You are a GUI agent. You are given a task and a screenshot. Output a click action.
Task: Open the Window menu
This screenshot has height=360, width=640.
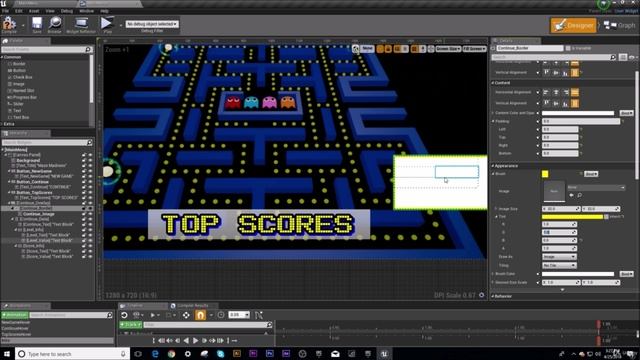click(86, 11)
